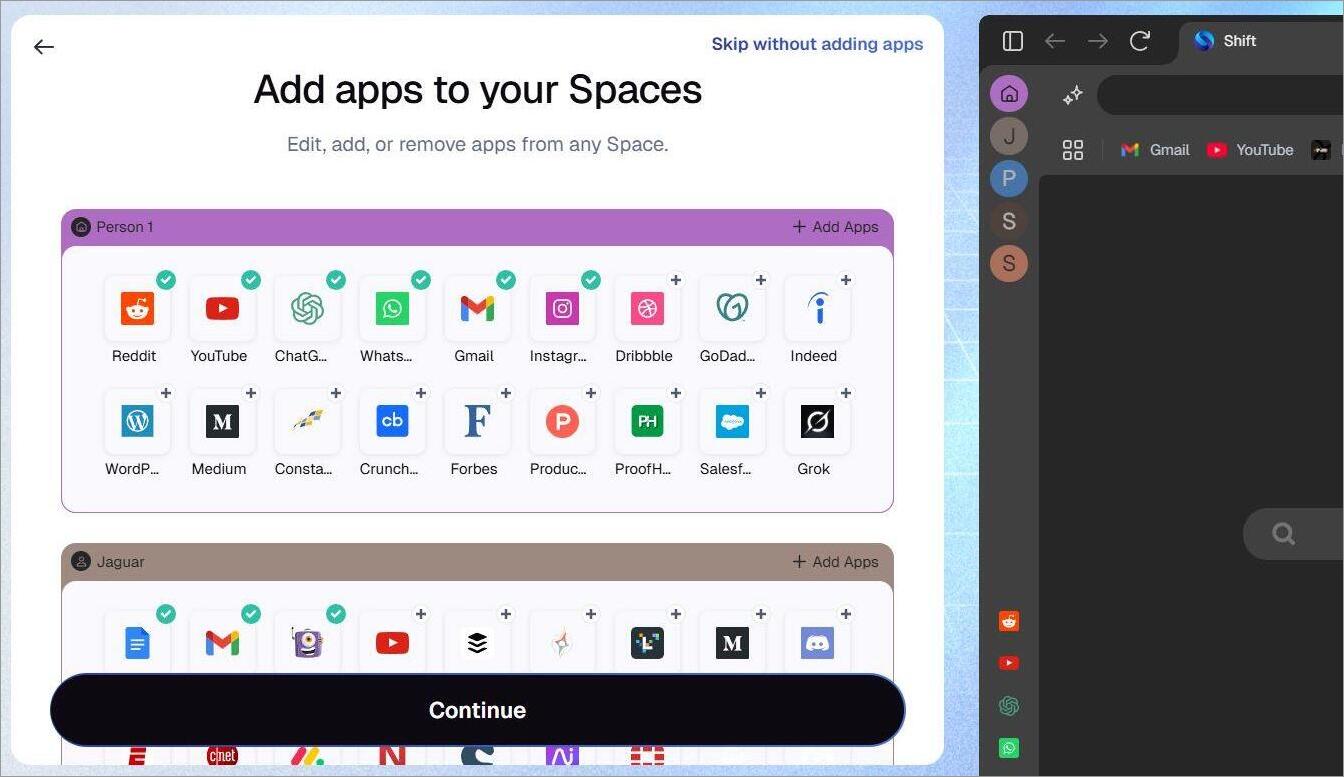Switch to the blue P space avatar

click(1009, 179)
